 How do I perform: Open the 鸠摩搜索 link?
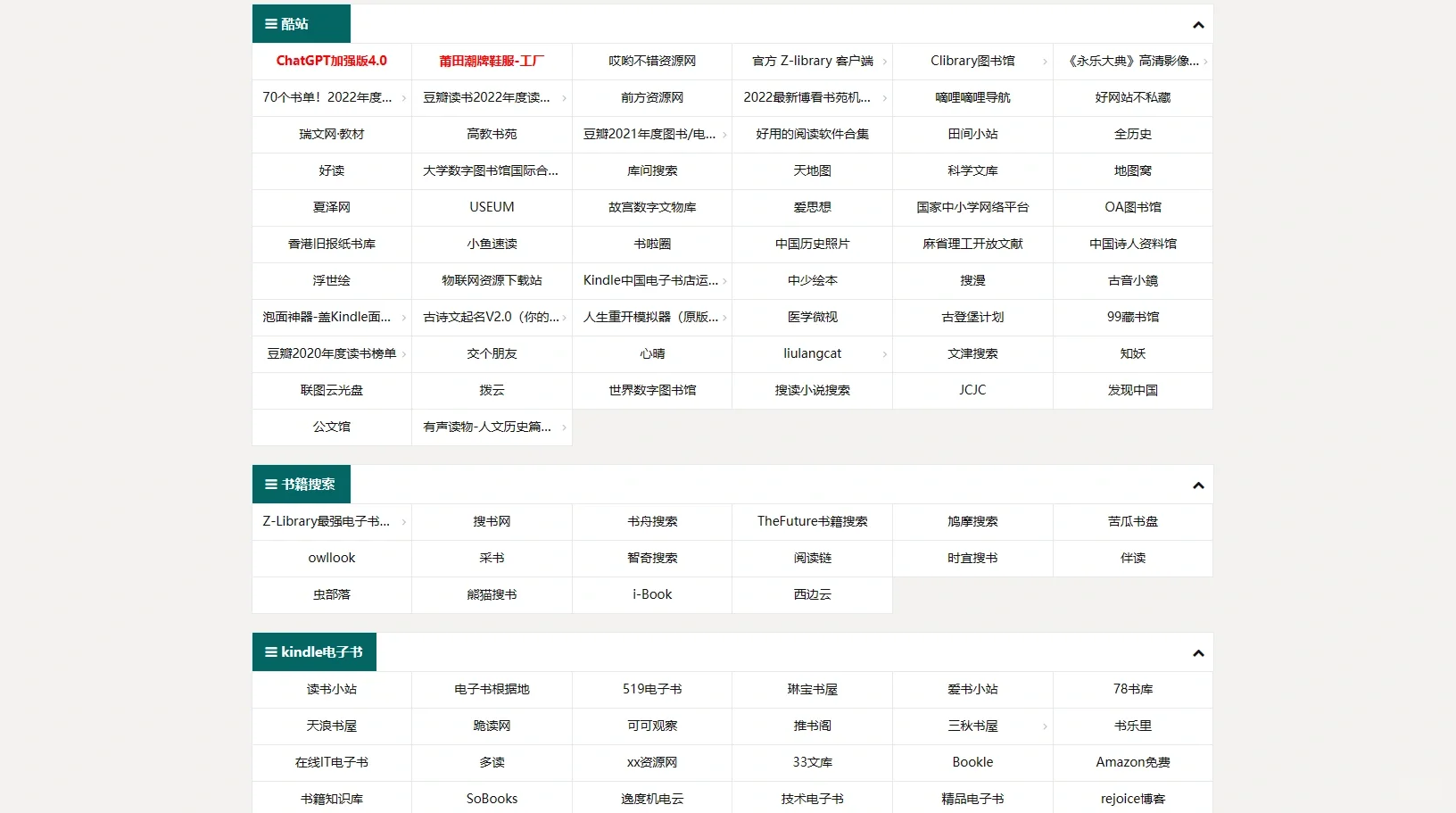pos(972,522)
